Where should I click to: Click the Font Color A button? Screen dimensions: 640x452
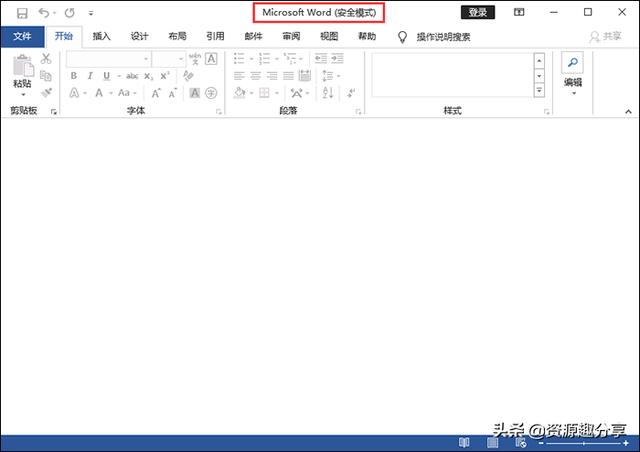99,93
